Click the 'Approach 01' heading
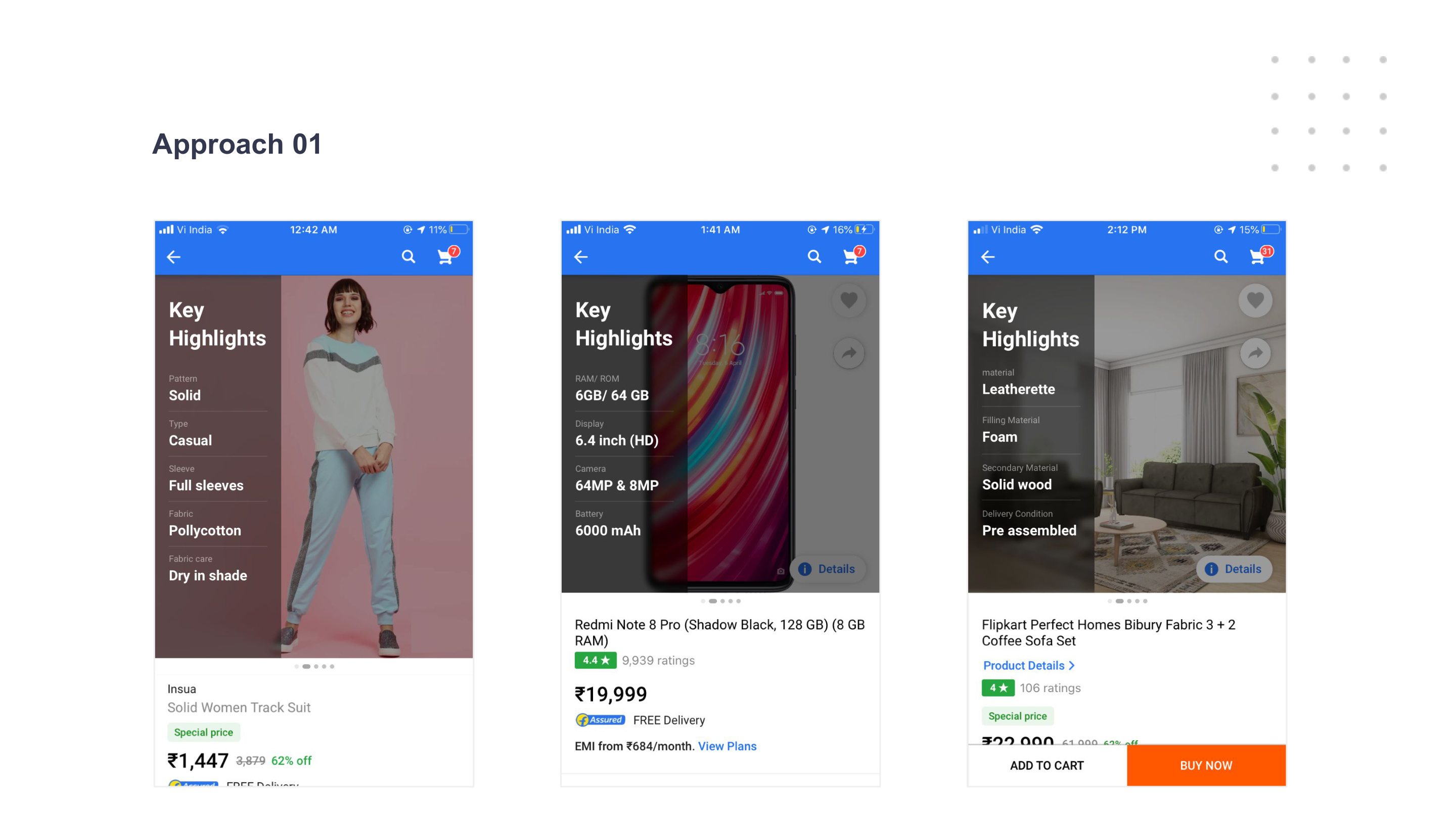 click(237, 144)
